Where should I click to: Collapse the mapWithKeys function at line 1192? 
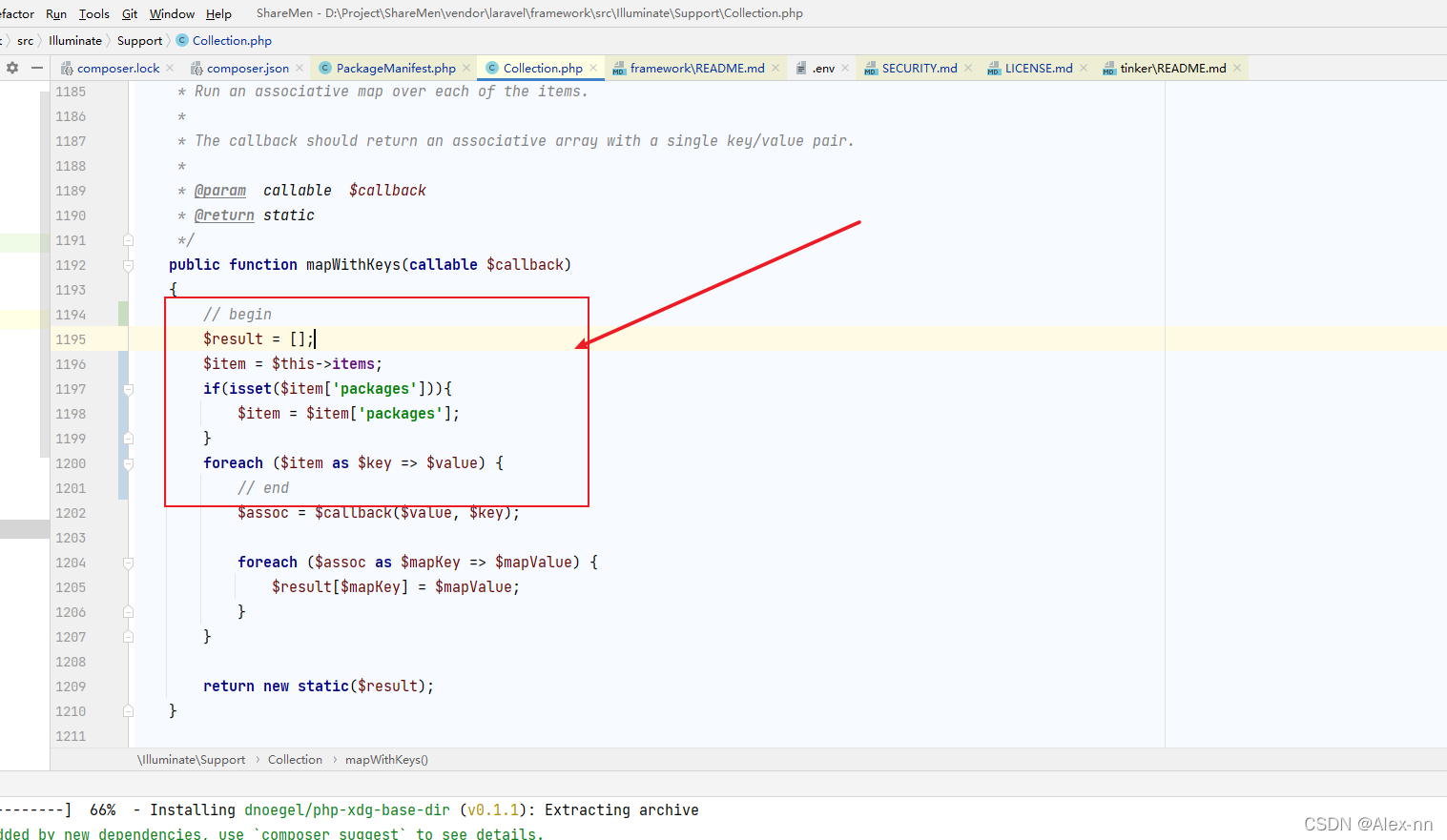pyautogui.click(x=128, y=265)
